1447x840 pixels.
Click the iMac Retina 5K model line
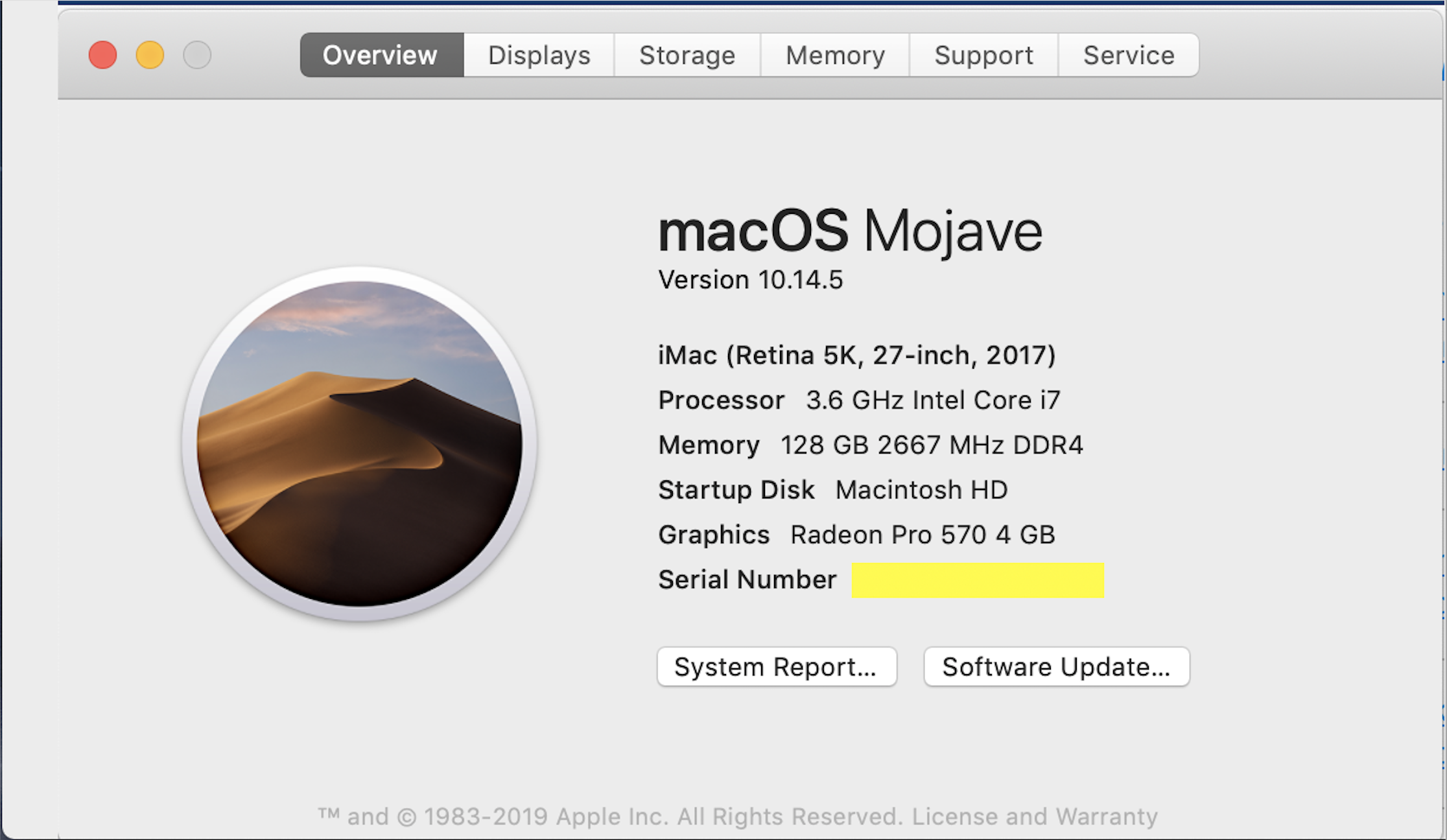click(x=856, y=355)
